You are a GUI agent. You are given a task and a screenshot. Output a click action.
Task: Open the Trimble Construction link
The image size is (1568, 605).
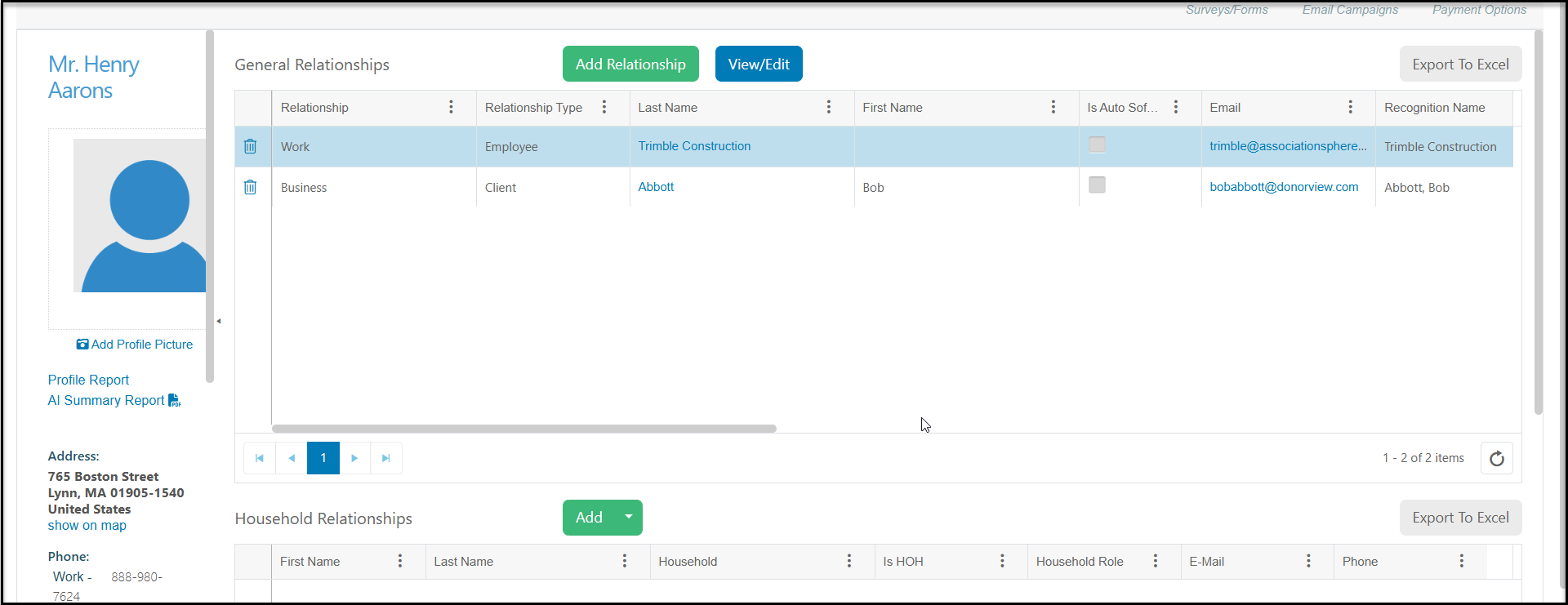(x=694, y=146)
